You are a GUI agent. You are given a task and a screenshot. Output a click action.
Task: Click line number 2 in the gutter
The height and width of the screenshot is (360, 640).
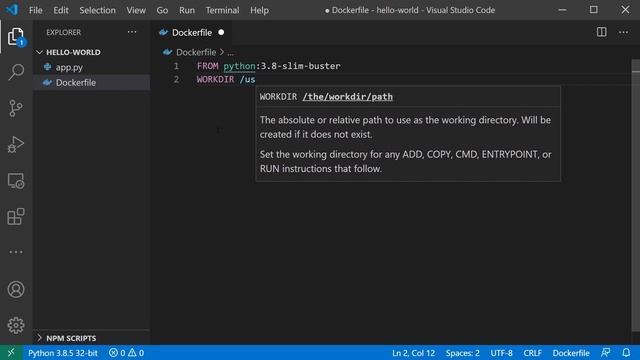[x=176, y=79]
